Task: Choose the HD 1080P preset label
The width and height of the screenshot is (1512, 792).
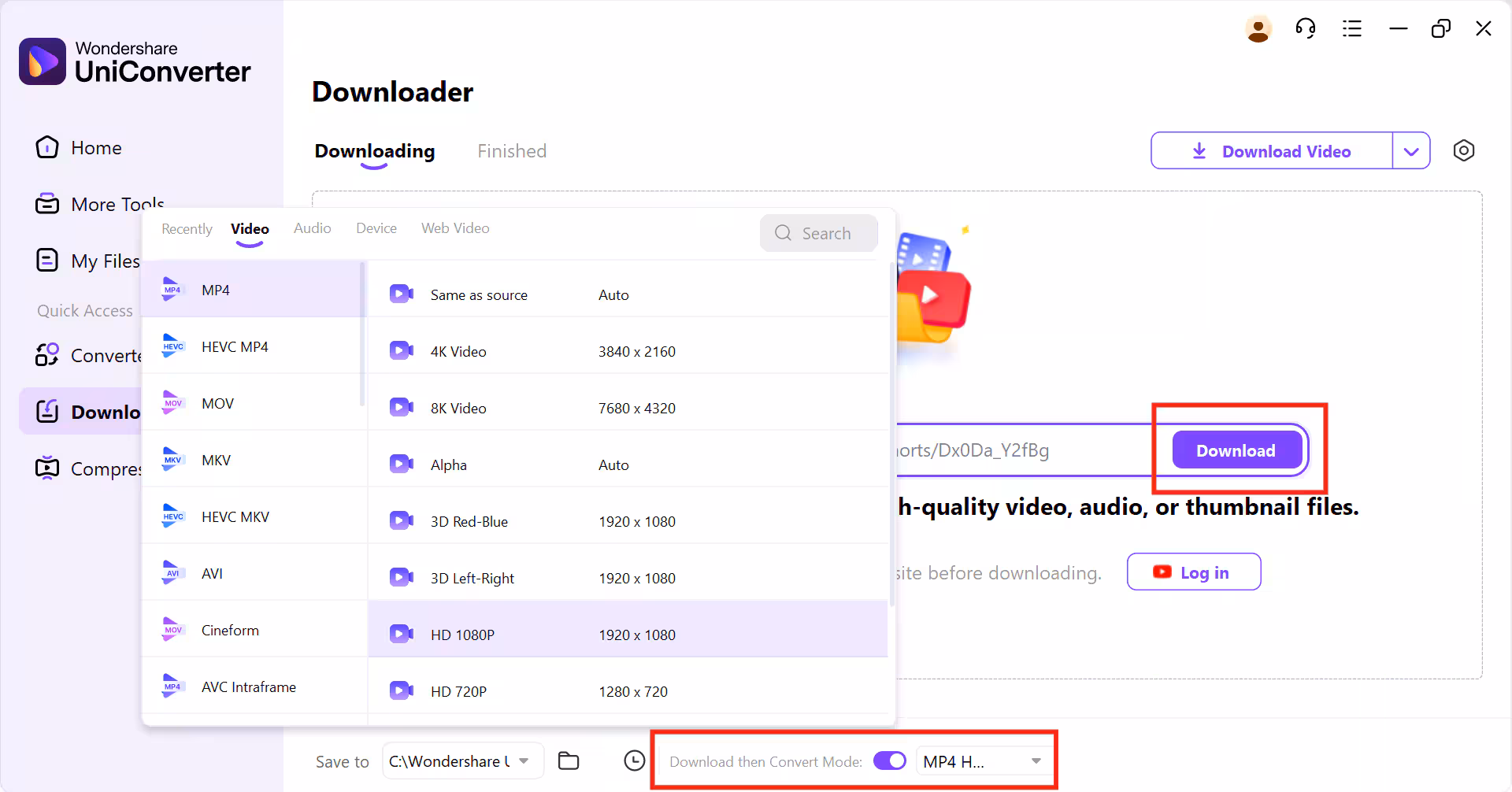Action: (x=462, y=635)
